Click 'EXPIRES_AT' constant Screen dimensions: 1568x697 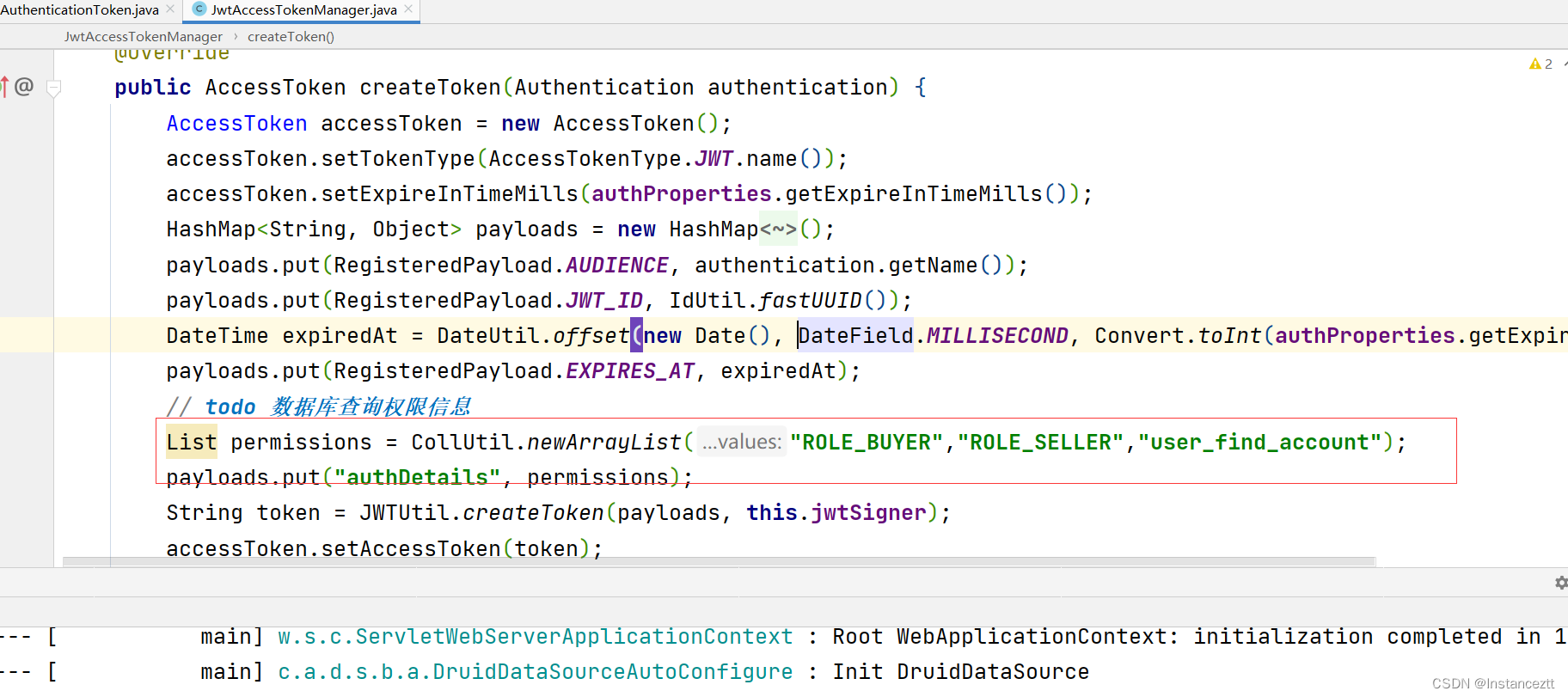pos(630,371)
